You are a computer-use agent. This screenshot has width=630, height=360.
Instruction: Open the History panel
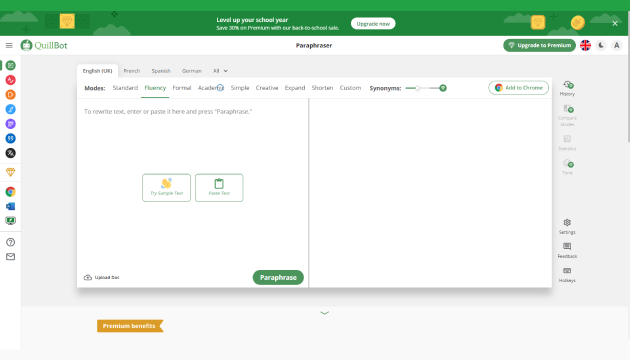pos(567,88)
